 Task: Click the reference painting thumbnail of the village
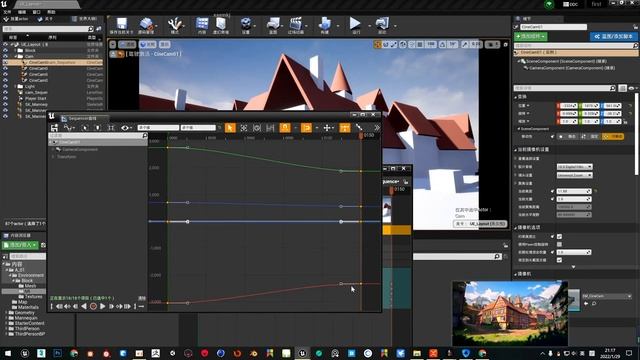pos(510,313)
